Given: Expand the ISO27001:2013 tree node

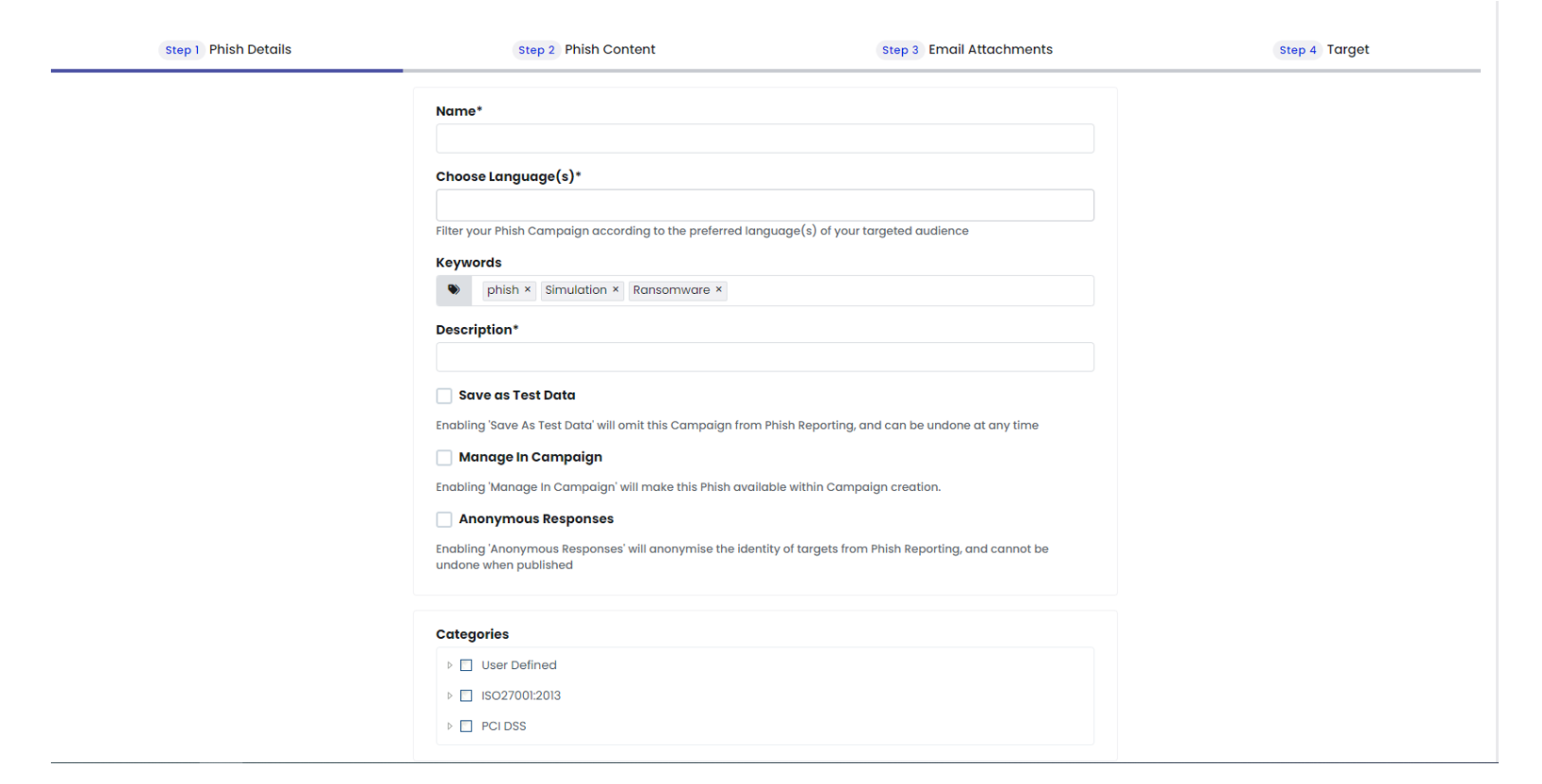Looking at the screenshot, I should pos(450,695).
